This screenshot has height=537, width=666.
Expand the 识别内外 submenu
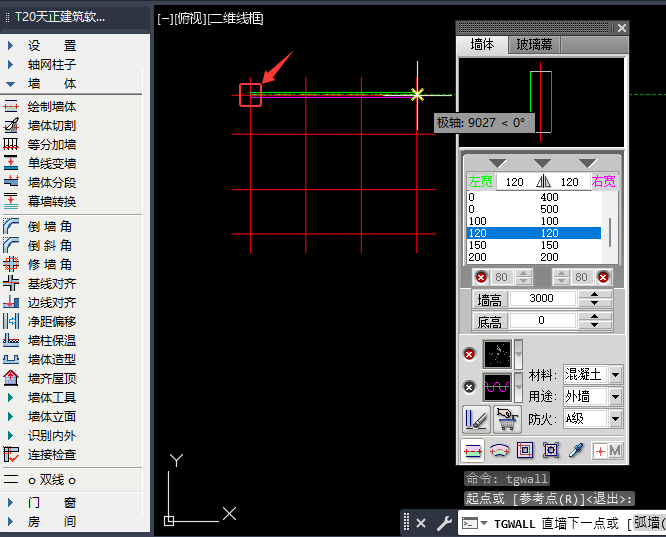tap(40, 435)
